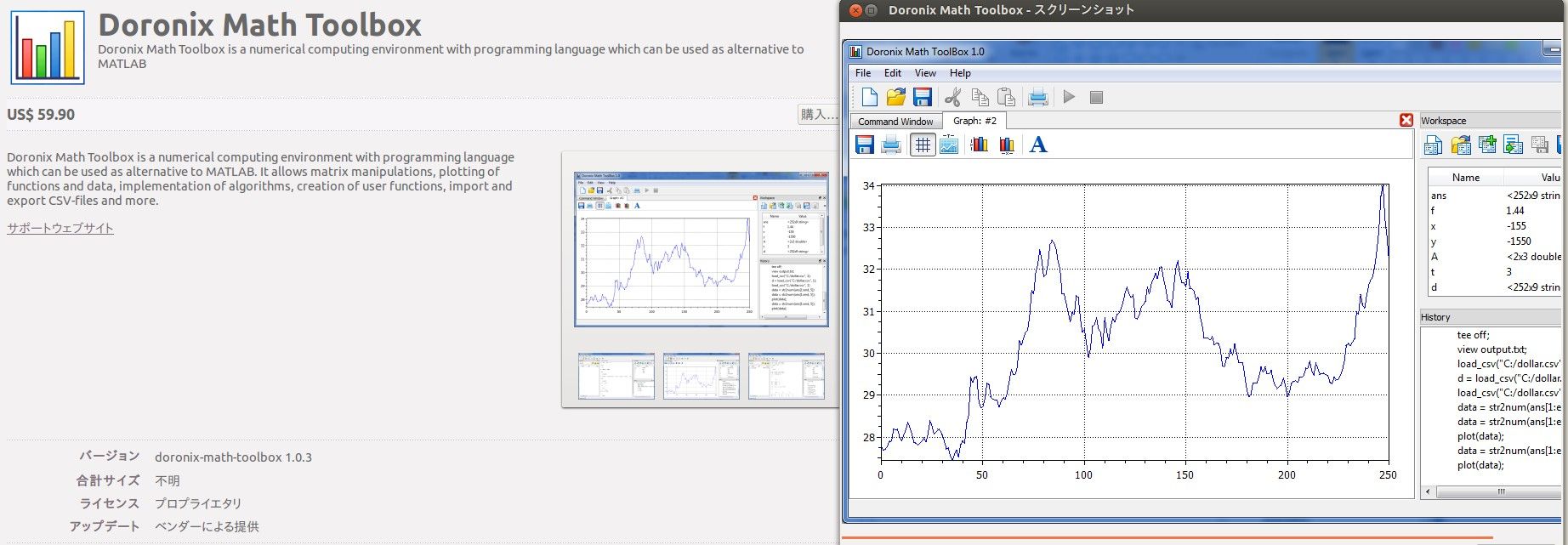Image resolution: width=1568 pixels, height=545 pixels.
Task: Select the 'f' variable row valued 1.44
Action: [1495, 211]
